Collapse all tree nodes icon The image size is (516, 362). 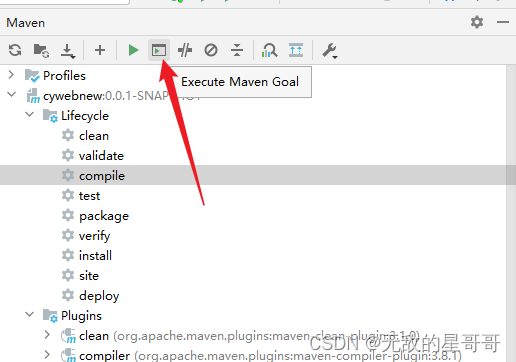tap(237, 50)
